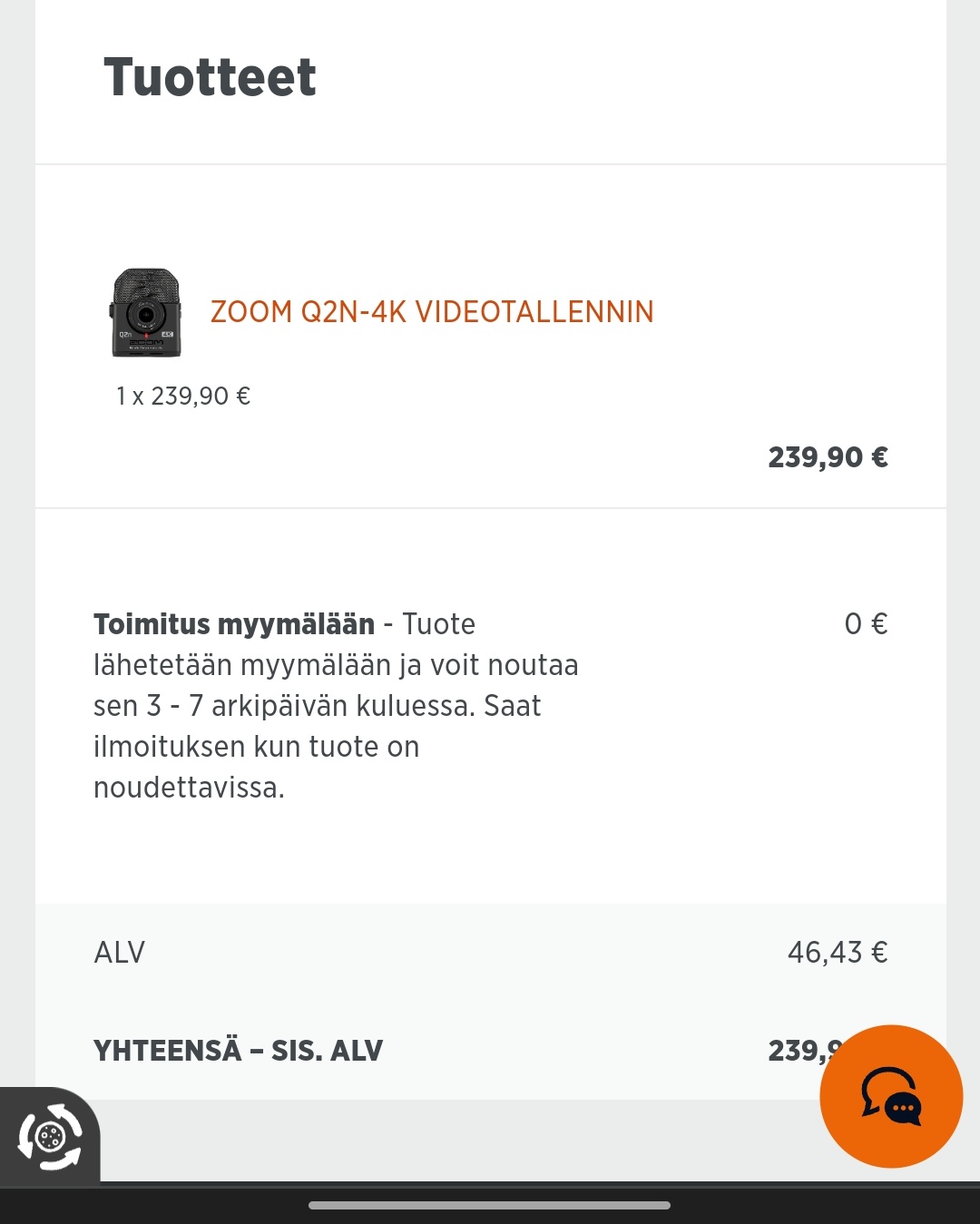Image resolution: width=980 pixels, height=1224 pixels.
Task: Click the Tuotteet heading
Action: pos(210,77)
